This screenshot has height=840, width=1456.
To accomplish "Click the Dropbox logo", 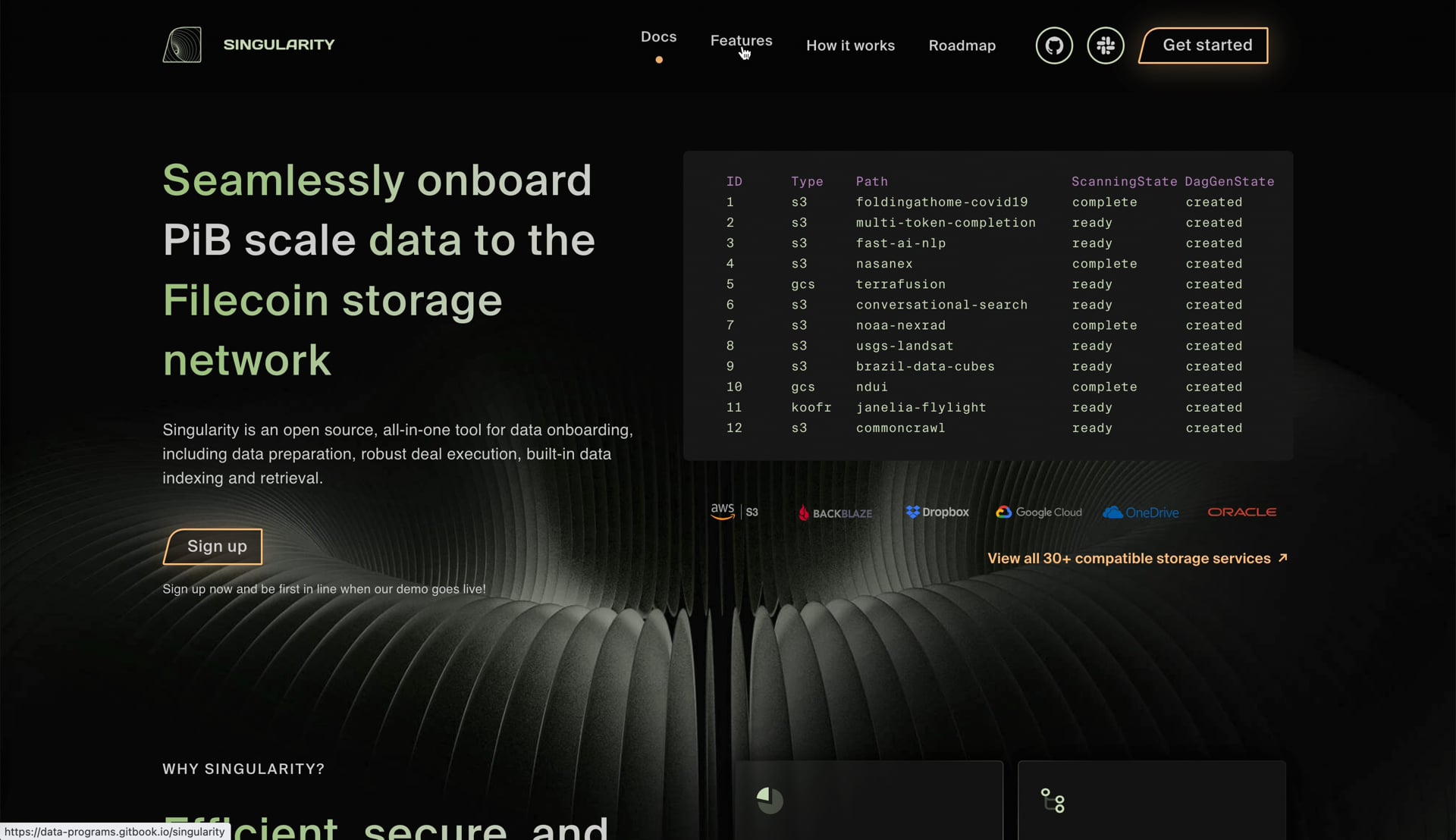I will coord(937,512).
